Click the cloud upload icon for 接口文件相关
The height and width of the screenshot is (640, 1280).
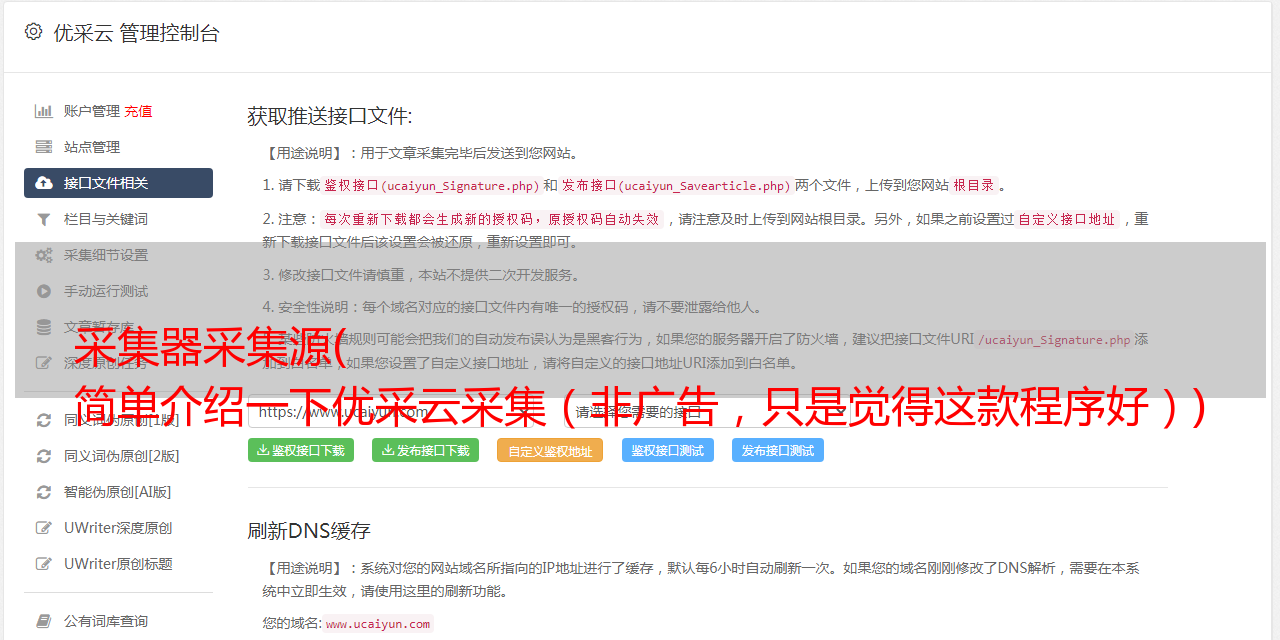(x=44, y=183)
